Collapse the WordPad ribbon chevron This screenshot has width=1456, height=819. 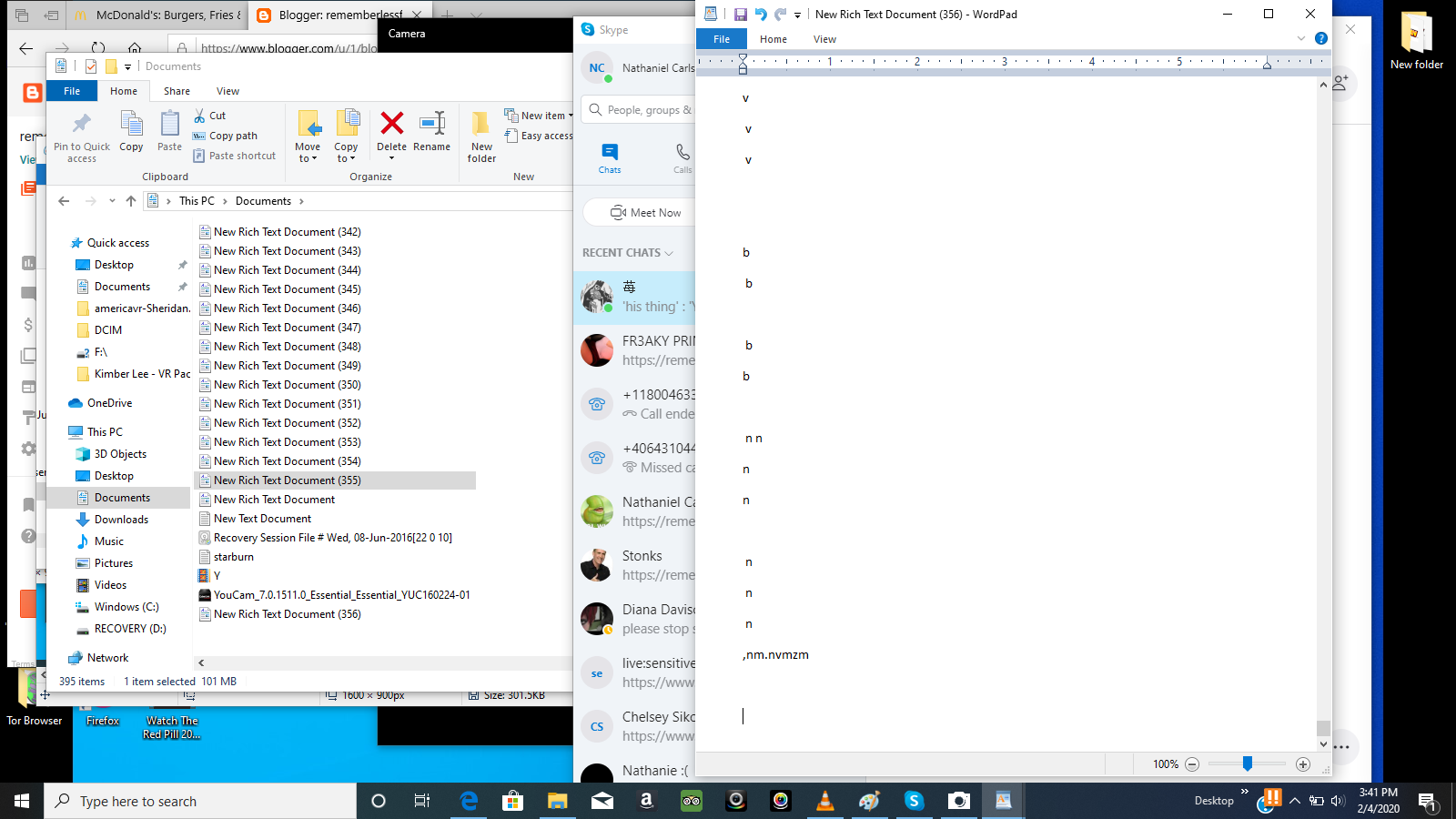[1301, 38]
